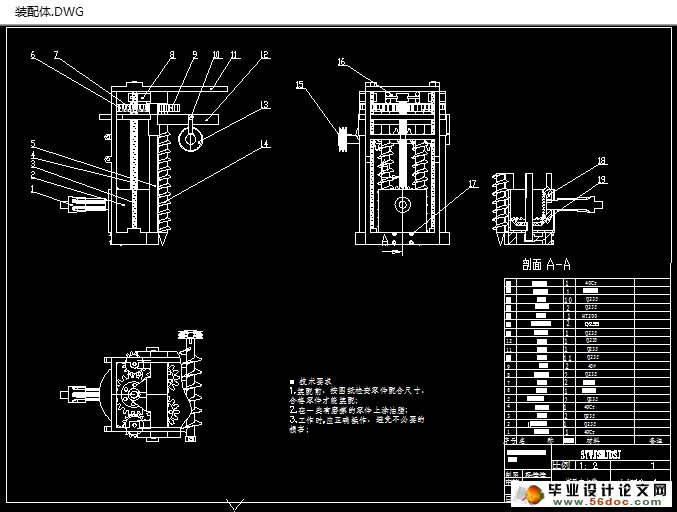Click the HT200 material cell
Viewport: 677px width, 512px height.
coord(592,316)
